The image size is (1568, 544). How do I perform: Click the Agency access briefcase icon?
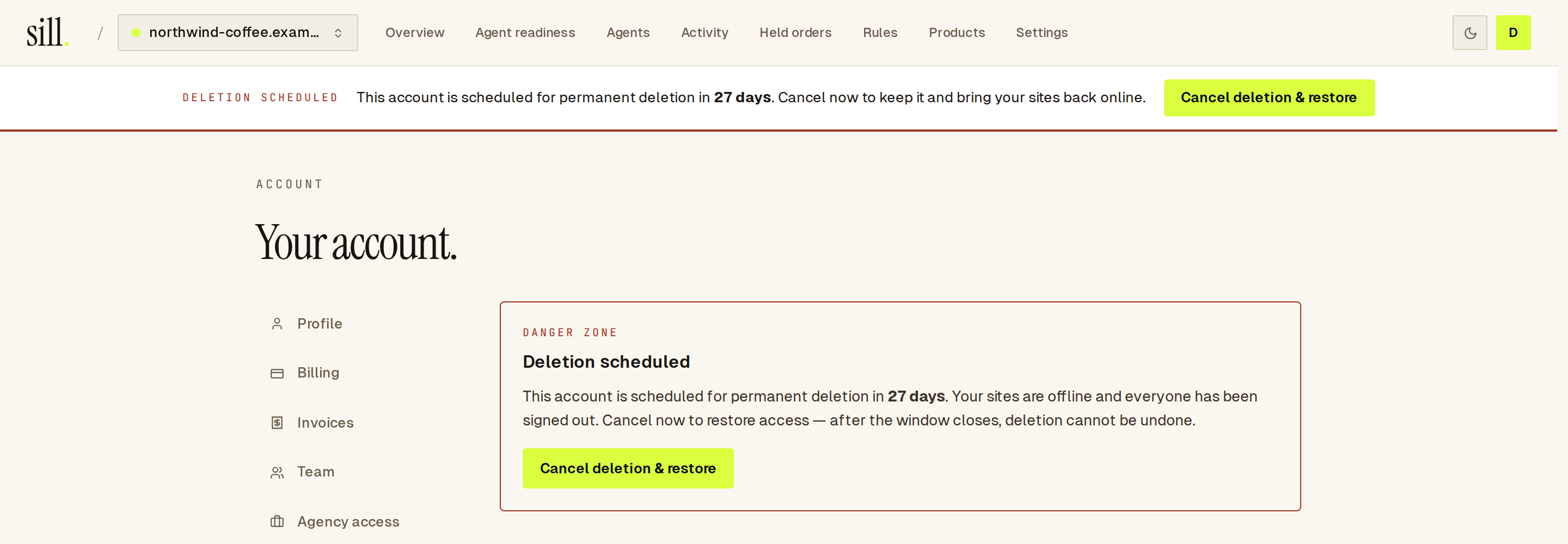(277, 522)
